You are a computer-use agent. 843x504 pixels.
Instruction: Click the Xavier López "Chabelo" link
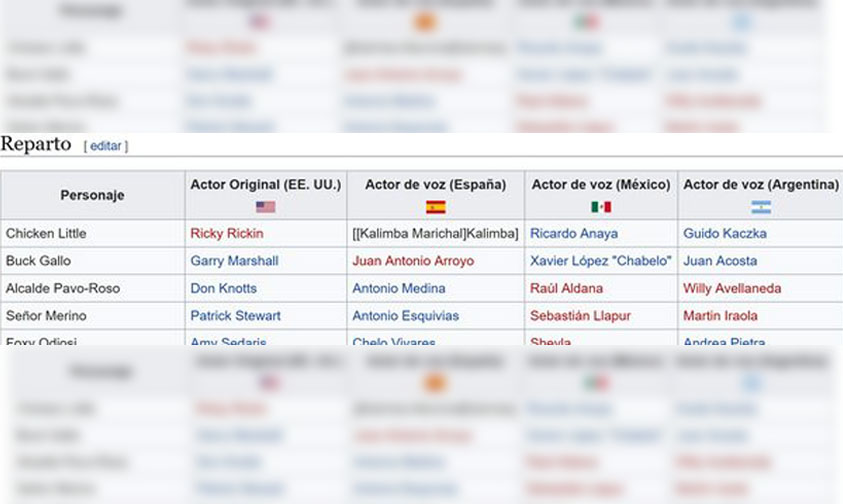600,261
